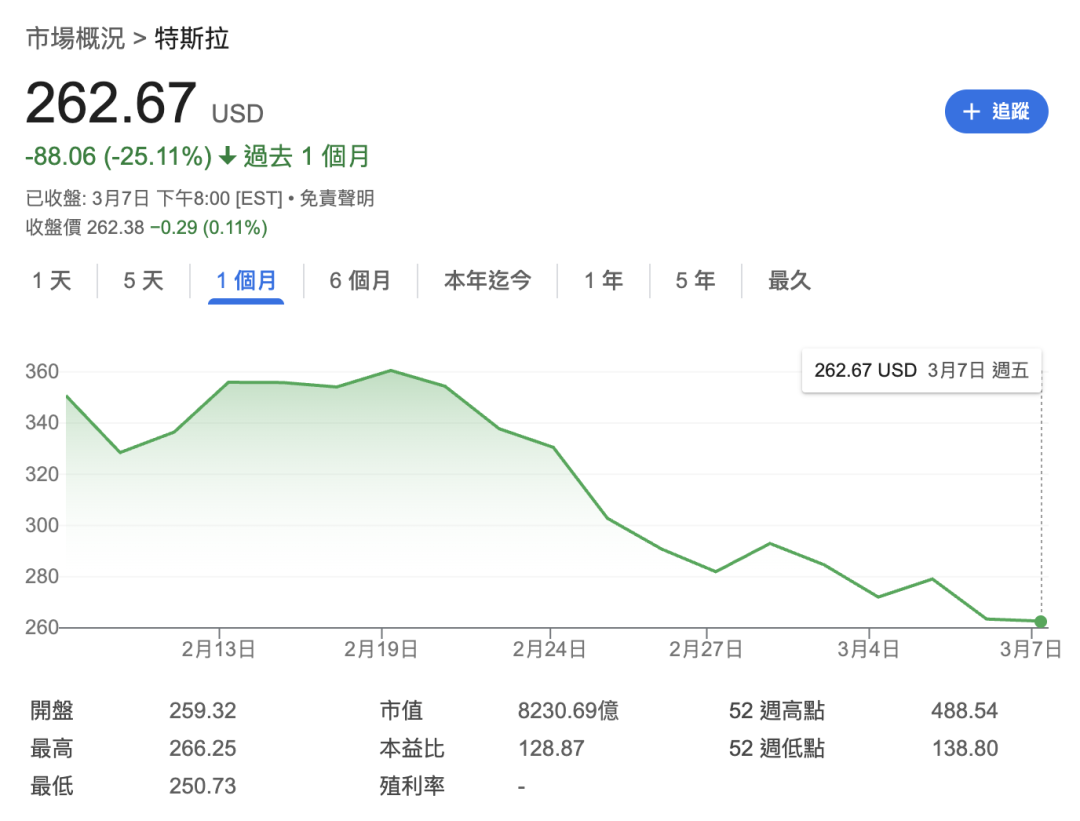Click the high price 266.25
1080x821 pixels.
point(202,748)
